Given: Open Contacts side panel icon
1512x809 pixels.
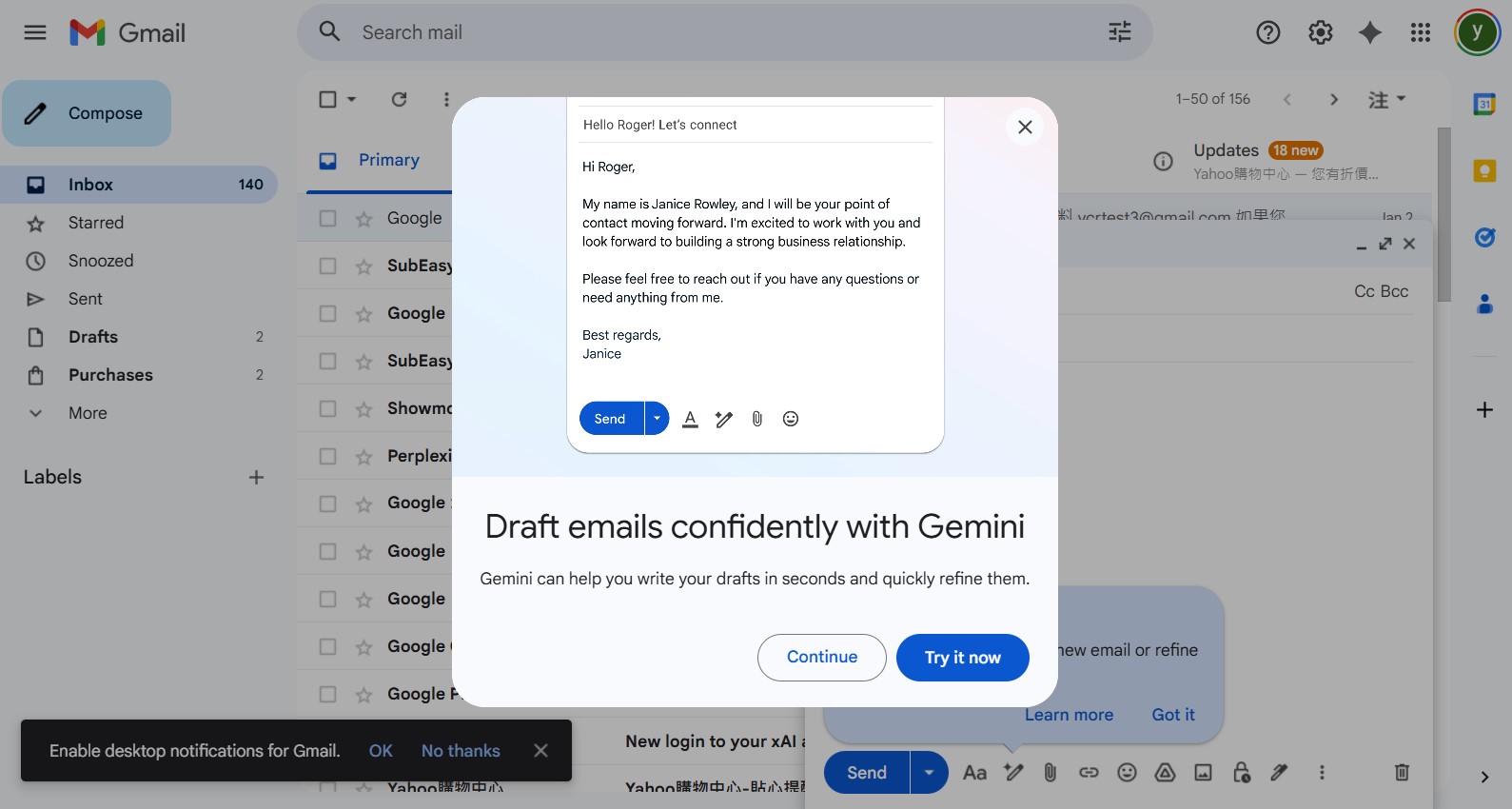Looking at the screenshot, I should coord(1484,304).
